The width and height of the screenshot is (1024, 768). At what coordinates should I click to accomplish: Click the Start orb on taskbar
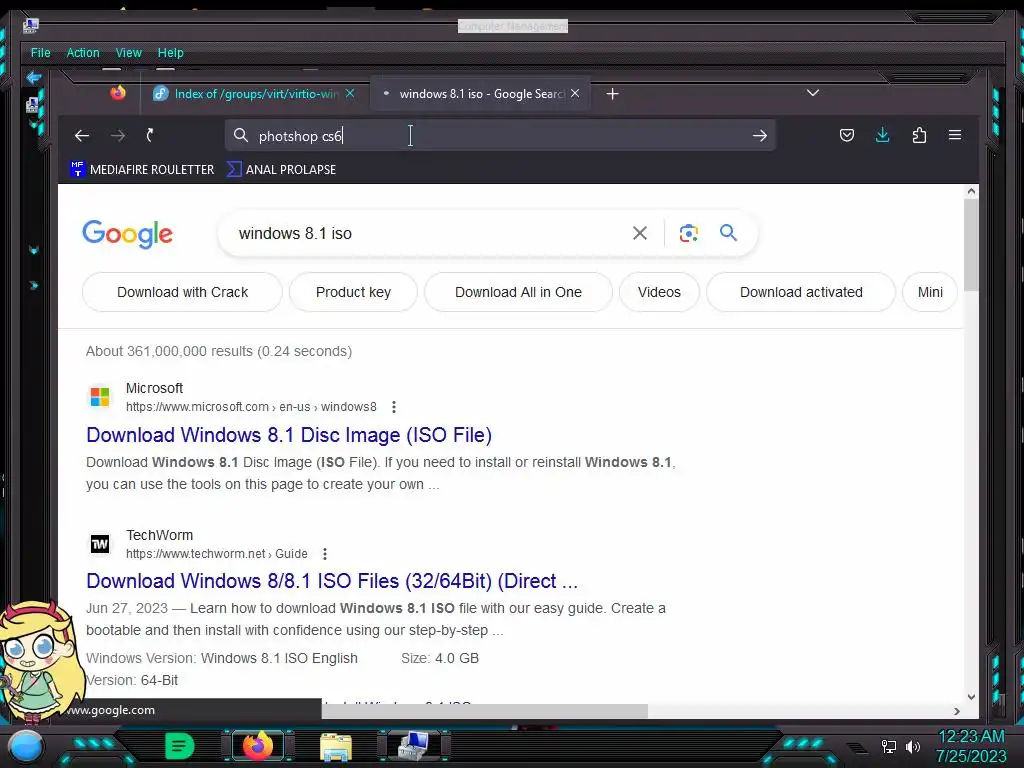pos(26,746)
